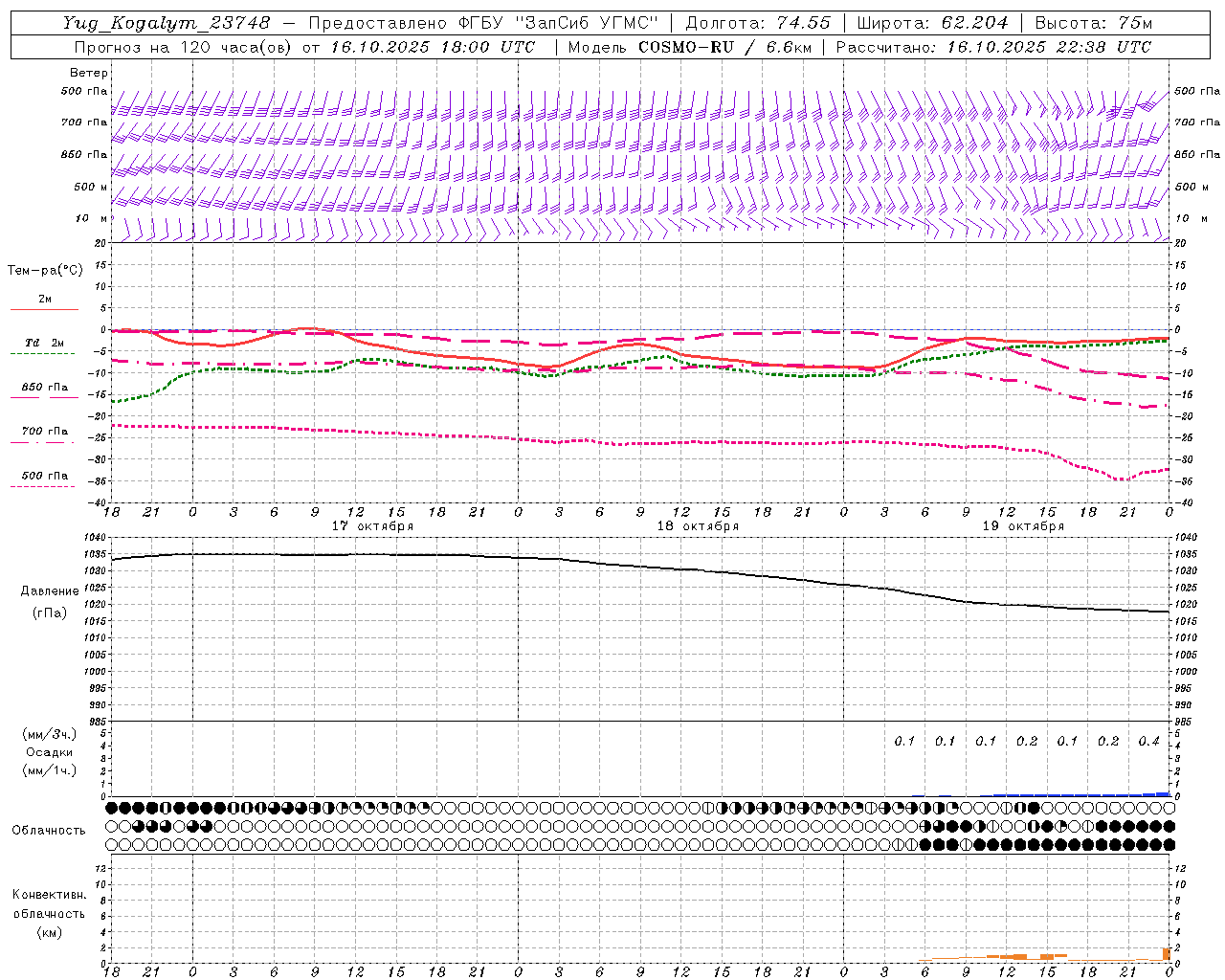Click the Облачность row label
This screenshot has height=980, width=1225.
pos(49,831)
